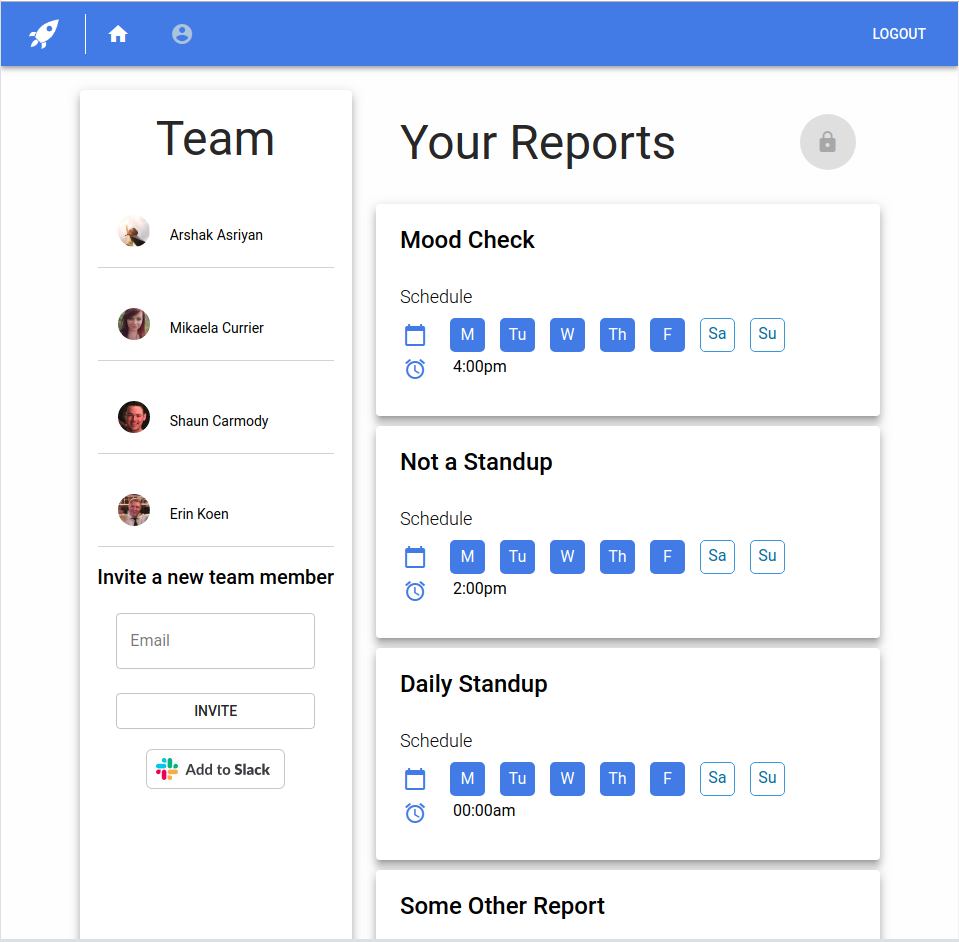
Task: Click the lock icon beside Your Reports
Action: 827,142
